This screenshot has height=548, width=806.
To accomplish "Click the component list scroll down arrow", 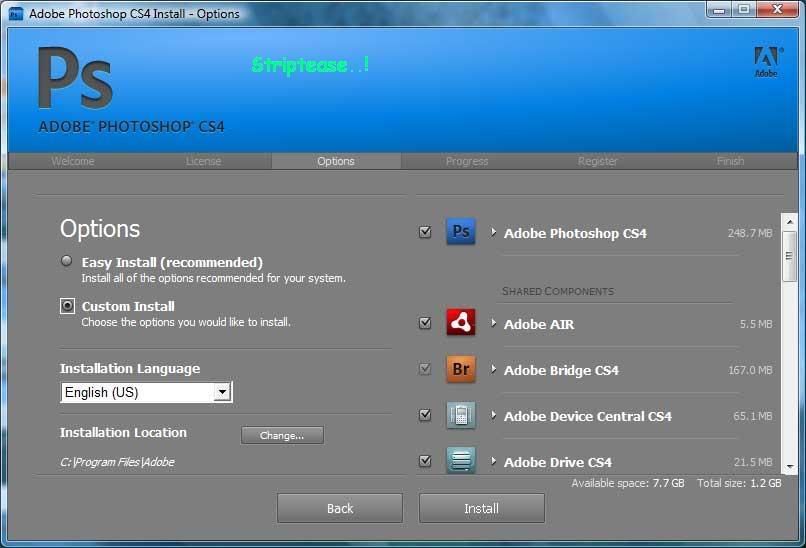I will (790, 466).
